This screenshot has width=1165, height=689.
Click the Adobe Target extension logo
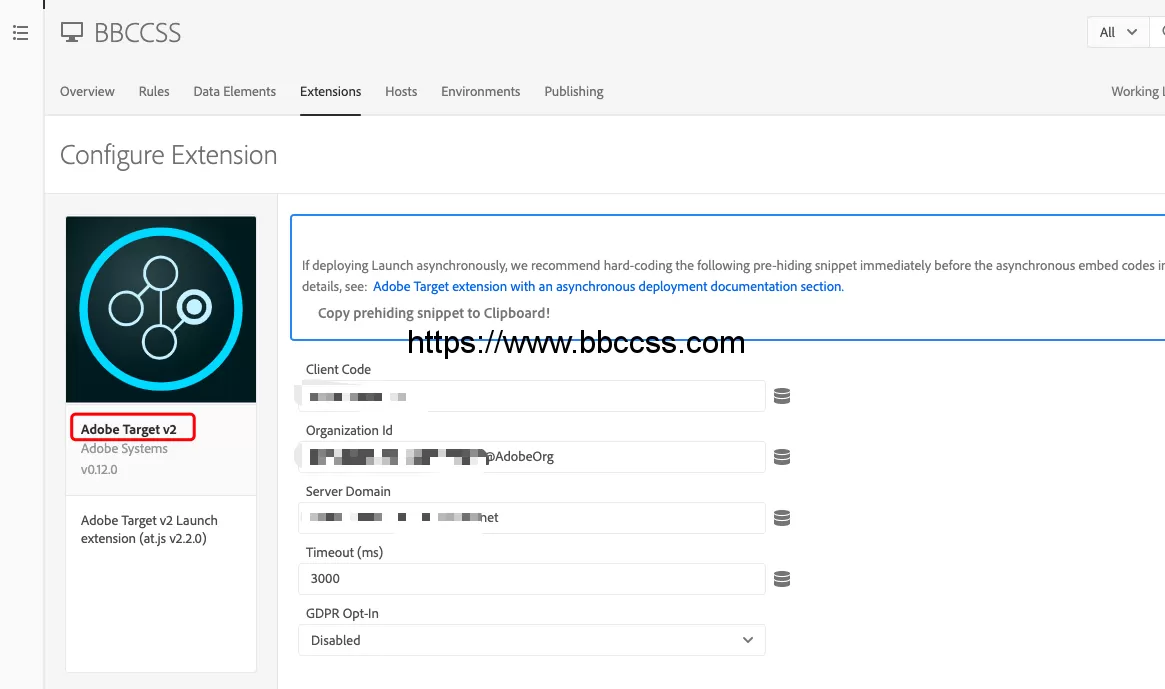tap(161, 309)
